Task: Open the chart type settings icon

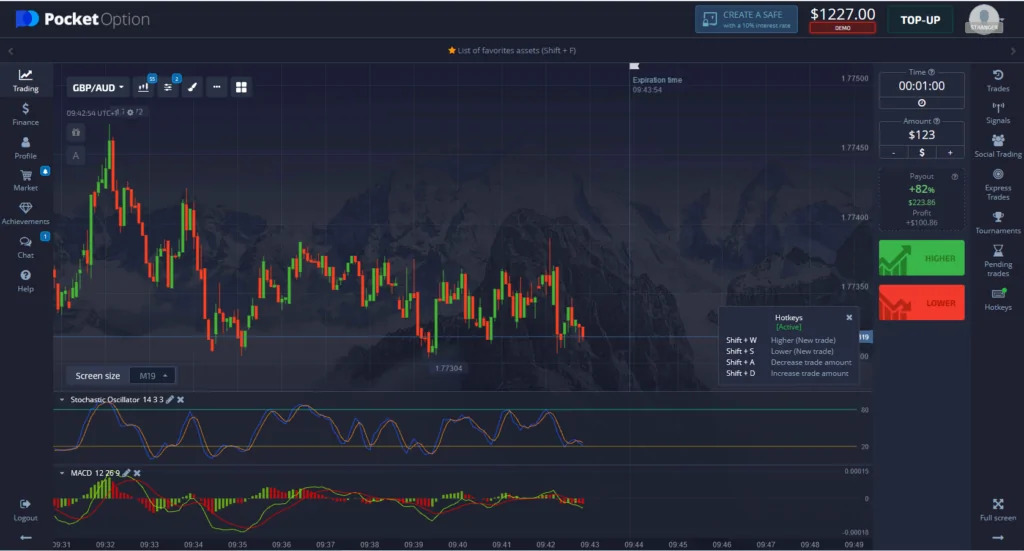Action: 143,88
